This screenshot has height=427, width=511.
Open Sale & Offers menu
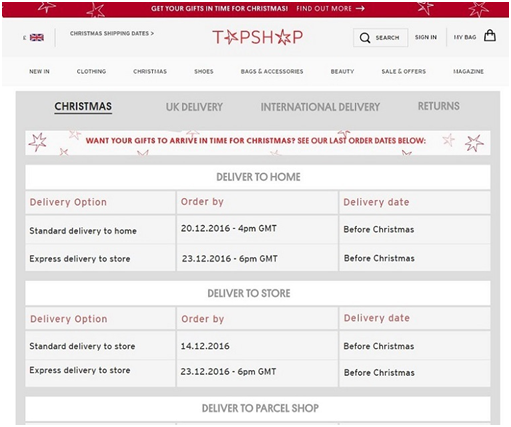pyautogui.click(x=404, y=71)
